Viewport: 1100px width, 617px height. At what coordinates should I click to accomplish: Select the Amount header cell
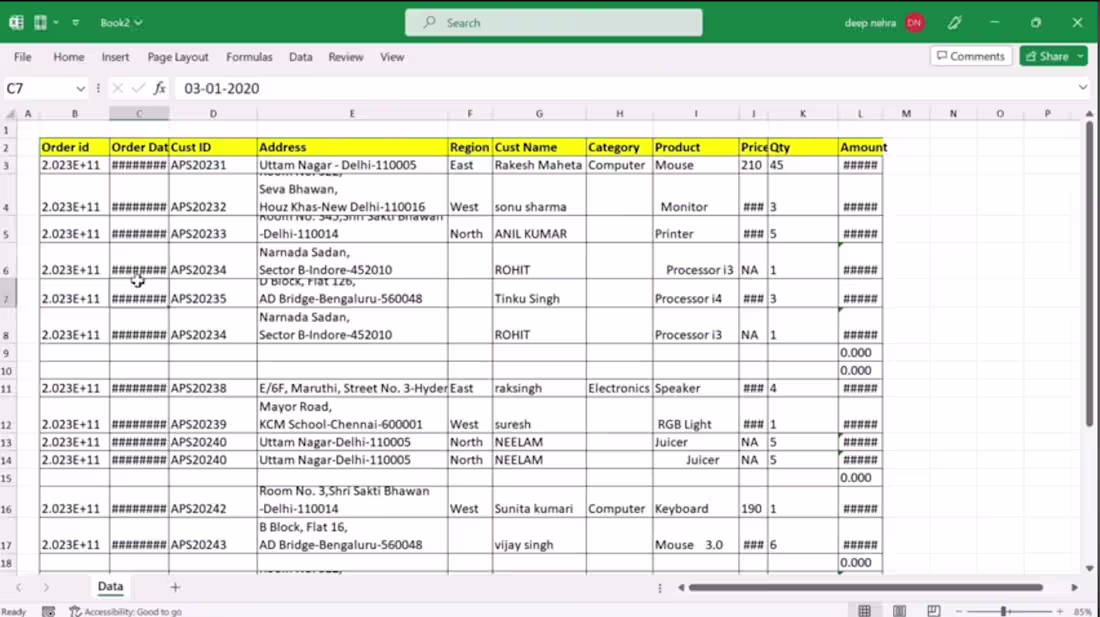(860, 147)
